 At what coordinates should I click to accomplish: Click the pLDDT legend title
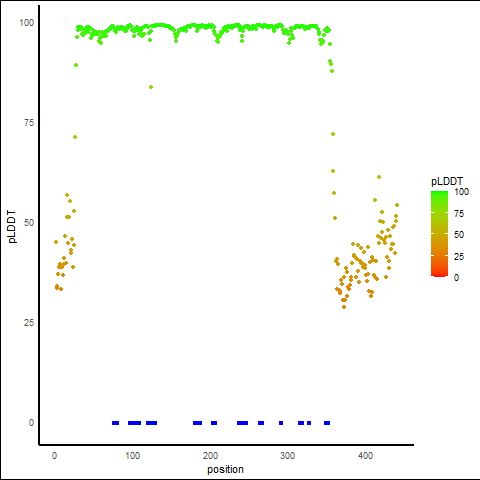pyautogui.click(x=447, y=181)
